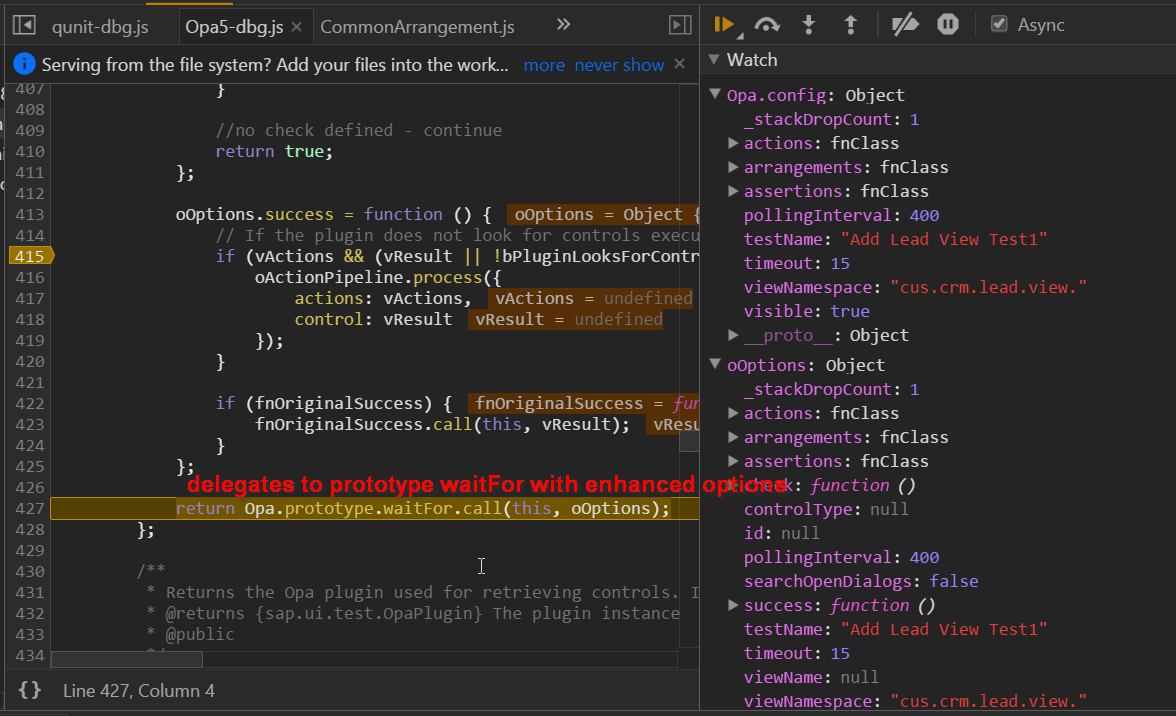
Task: Toggle the Async checkbox
Action: pos(999,24)
